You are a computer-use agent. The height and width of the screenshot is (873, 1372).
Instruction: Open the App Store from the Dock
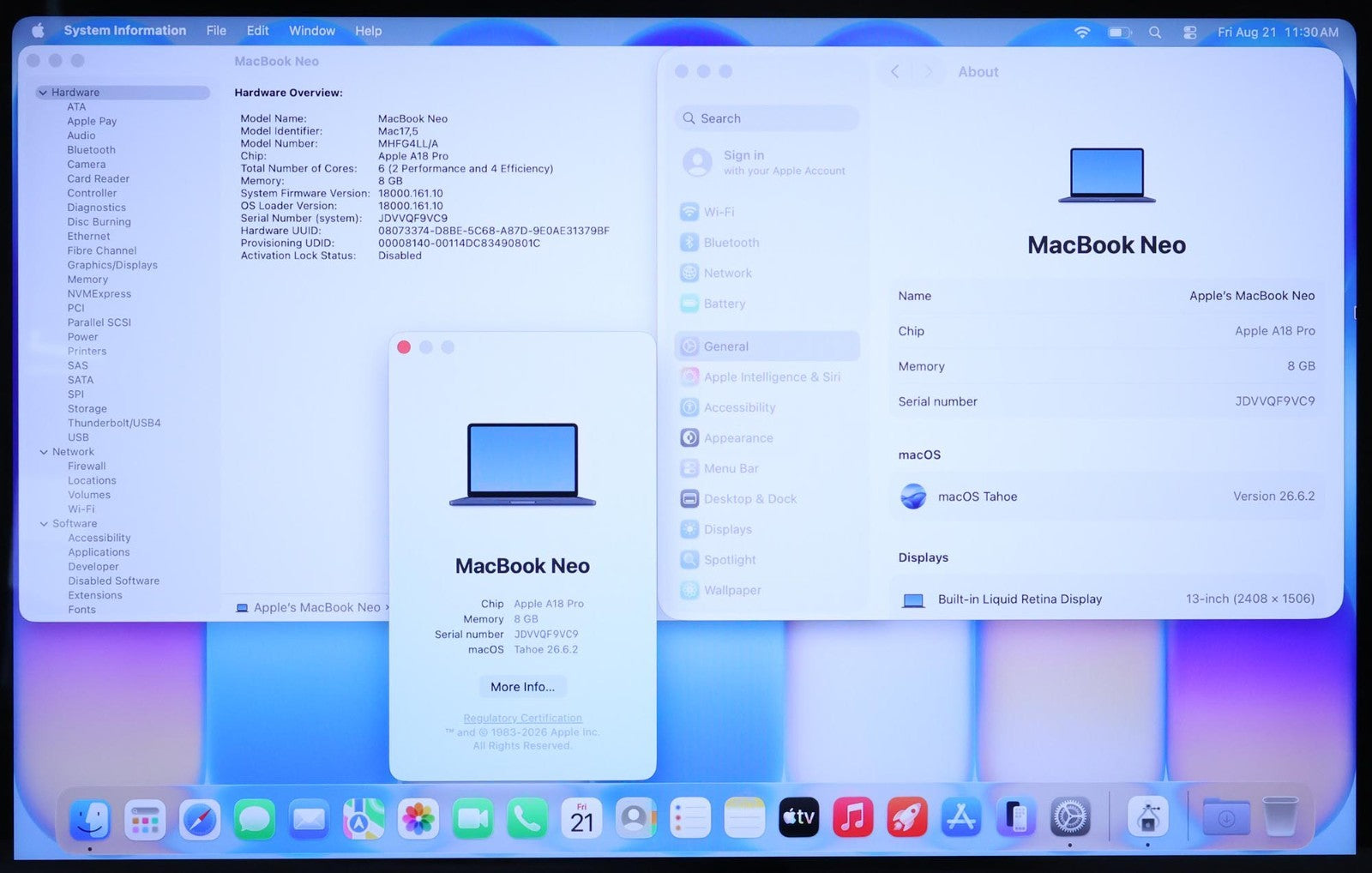click(961, 819)
